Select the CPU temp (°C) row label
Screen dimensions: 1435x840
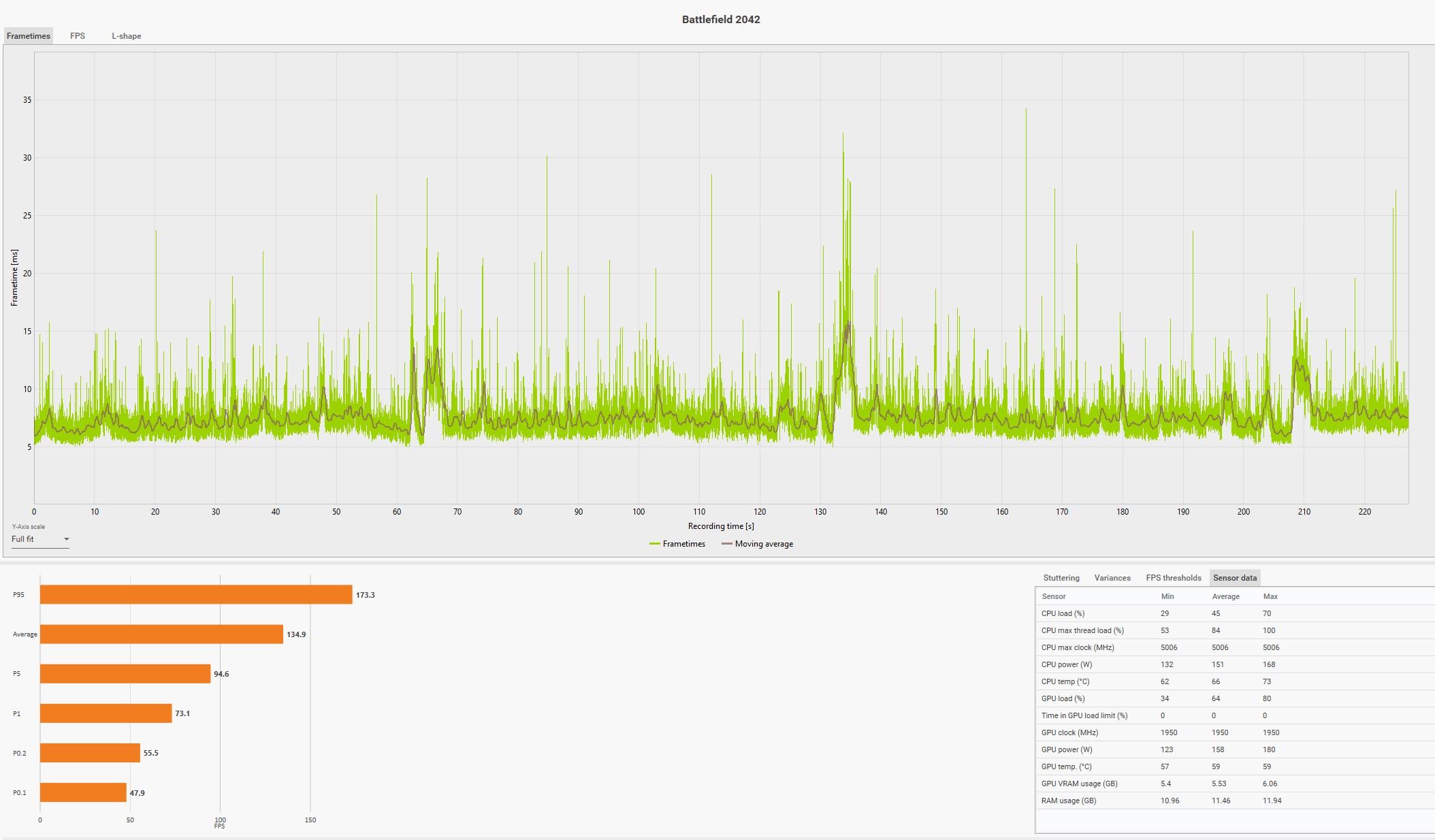click(x=1065, y=681)
